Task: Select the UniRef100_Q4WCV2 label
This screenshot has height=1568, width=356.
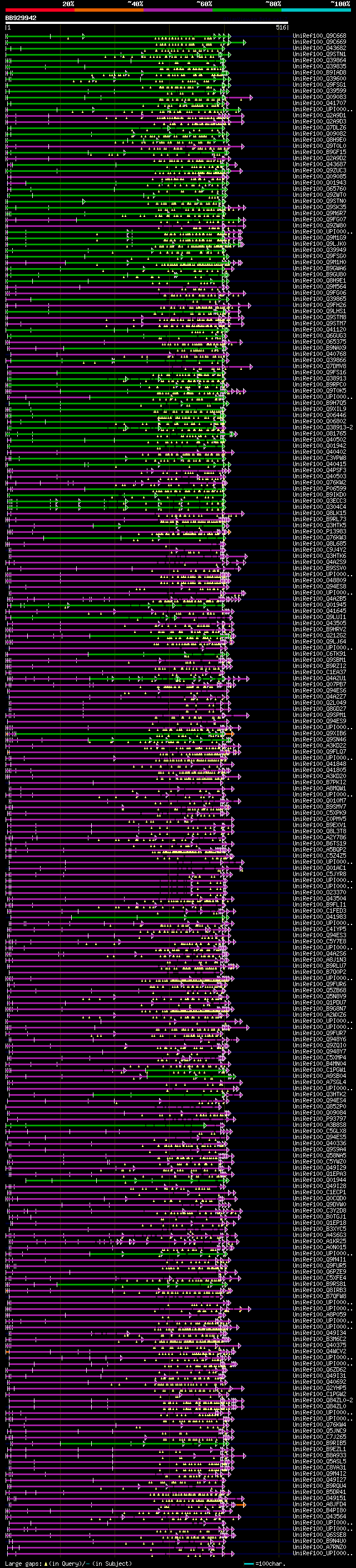Action: click(319, 1351)
